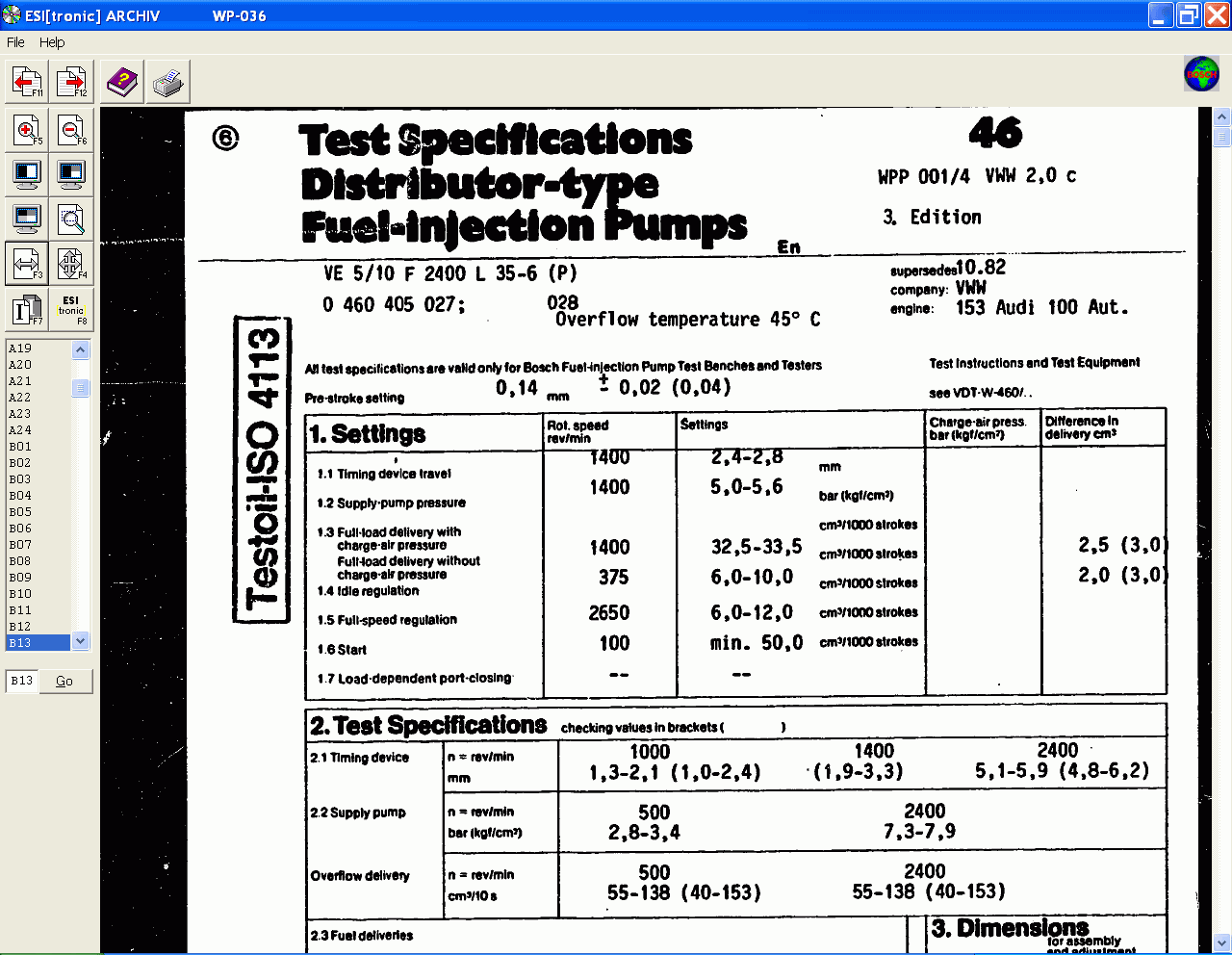Go to next page with F12 icon
The image size is (1232, 955).
tap(71, 82)
